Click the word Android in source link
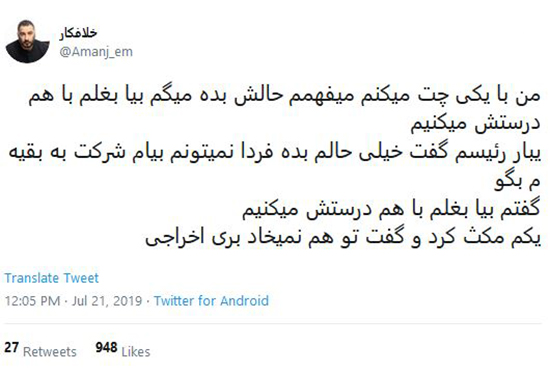Screen dimensions: 550x372 point(244,301)
